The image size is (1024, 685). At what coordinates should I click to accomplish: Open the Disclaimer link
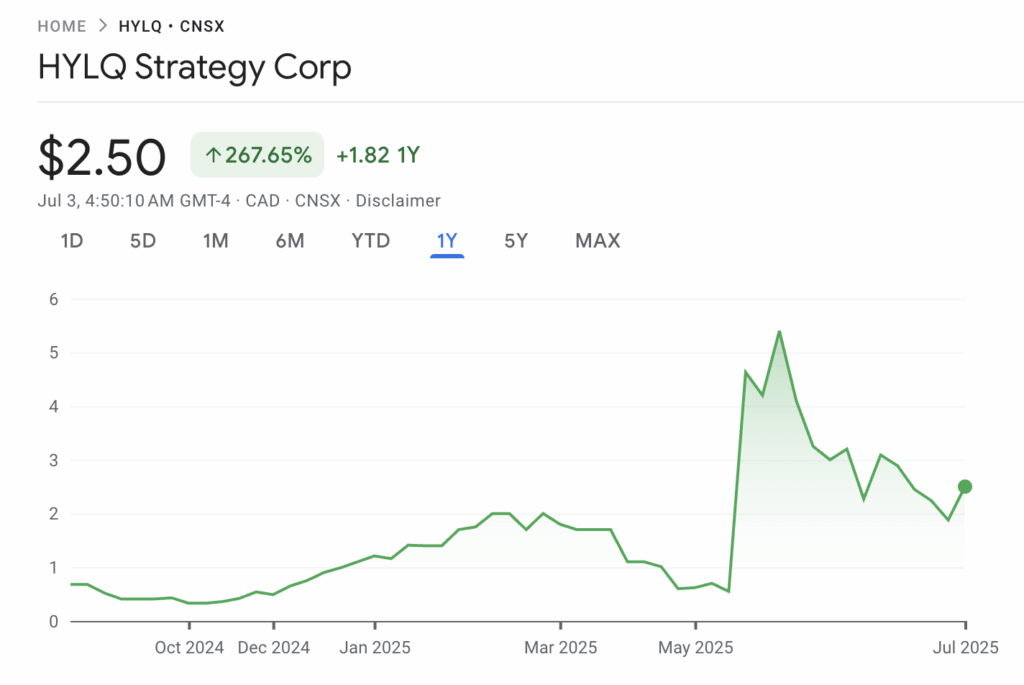397,201
